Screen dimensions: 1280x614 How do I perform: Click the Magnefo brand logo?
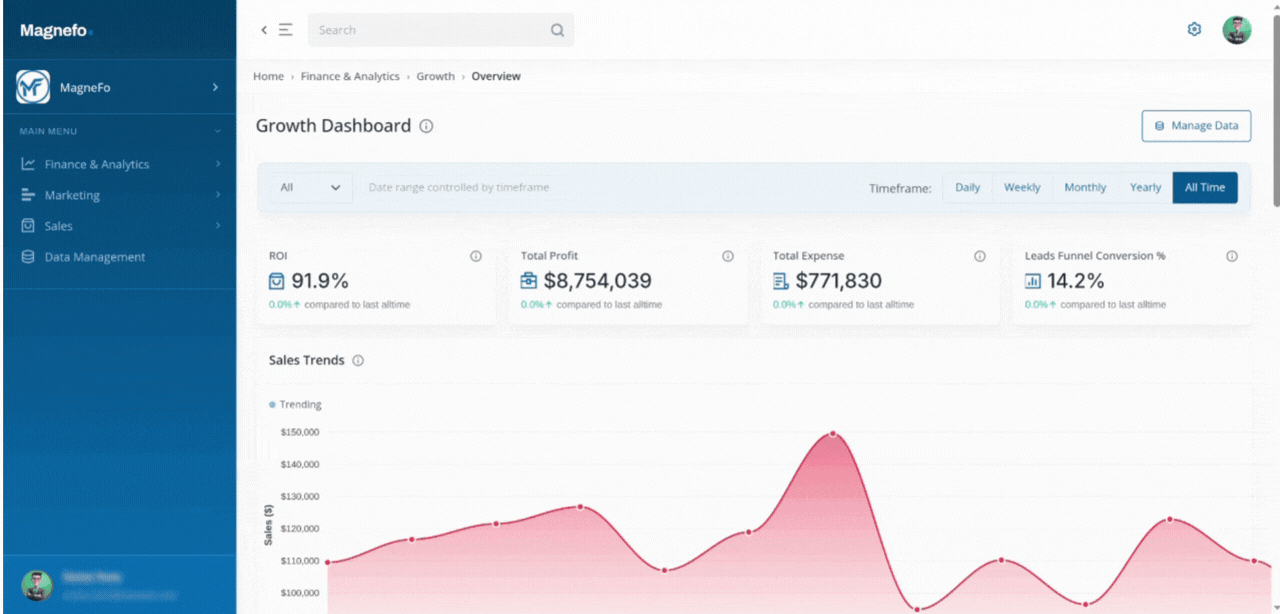click(x=55, y=31)
